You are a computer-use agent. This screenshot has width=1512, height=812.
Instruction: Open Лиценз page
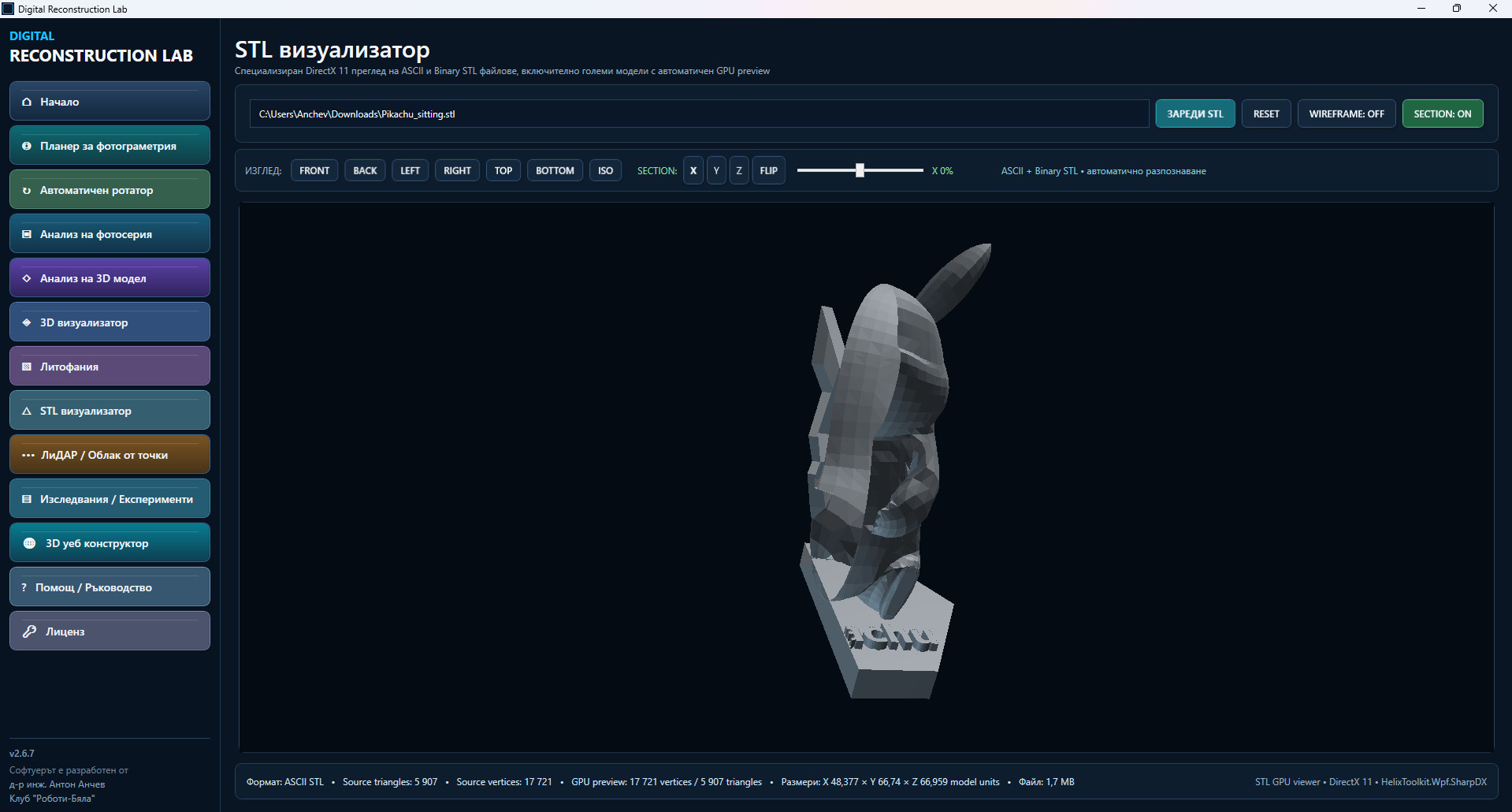click(x=110, y=631)
